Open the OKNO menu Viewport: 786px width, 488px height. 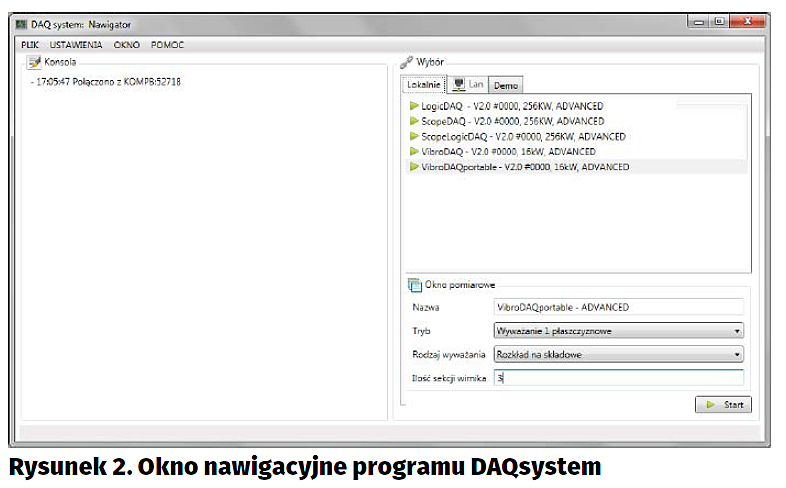(x=127, y=45)
